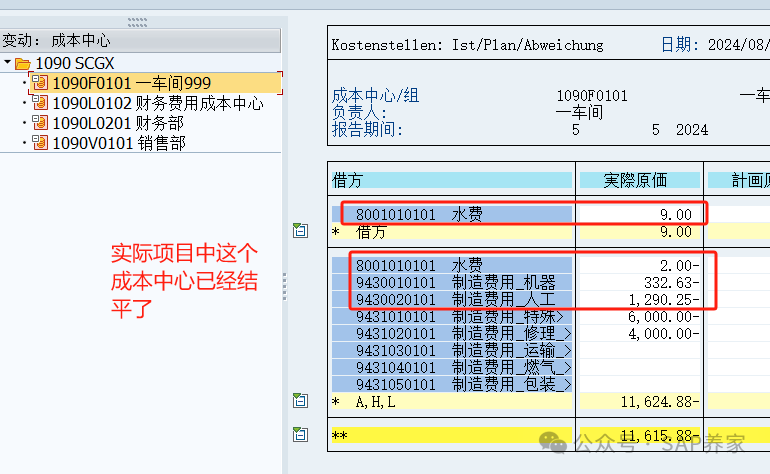770x474 pixels.
Task: Select row 9431010101 制造费用_特殊
Action: pyautogui.click(x=452, y=316)
